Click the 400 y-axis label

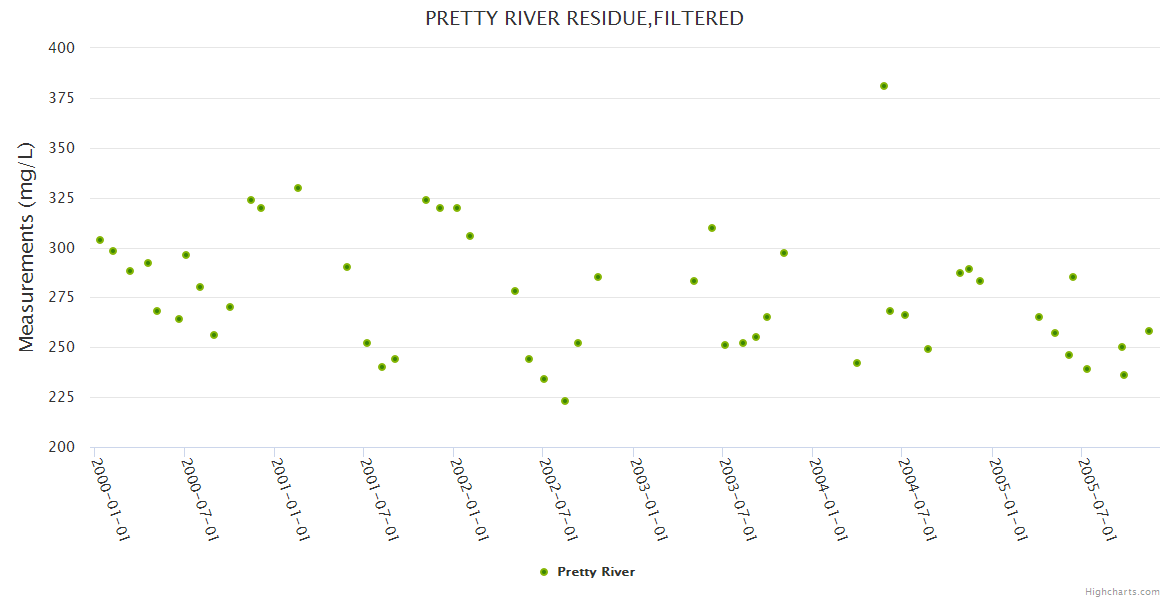[62, 48]
